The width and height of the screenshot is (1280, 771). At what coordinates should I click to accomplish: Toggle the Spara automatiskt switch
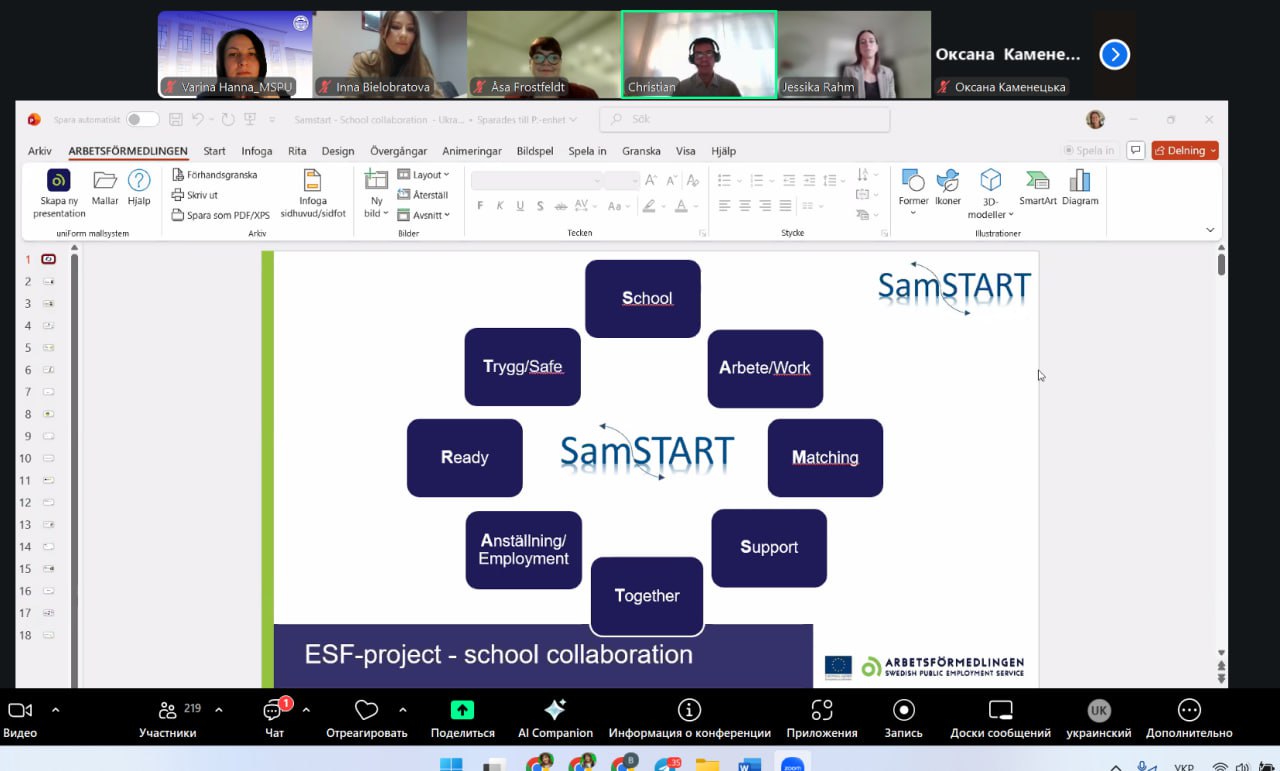142,120
